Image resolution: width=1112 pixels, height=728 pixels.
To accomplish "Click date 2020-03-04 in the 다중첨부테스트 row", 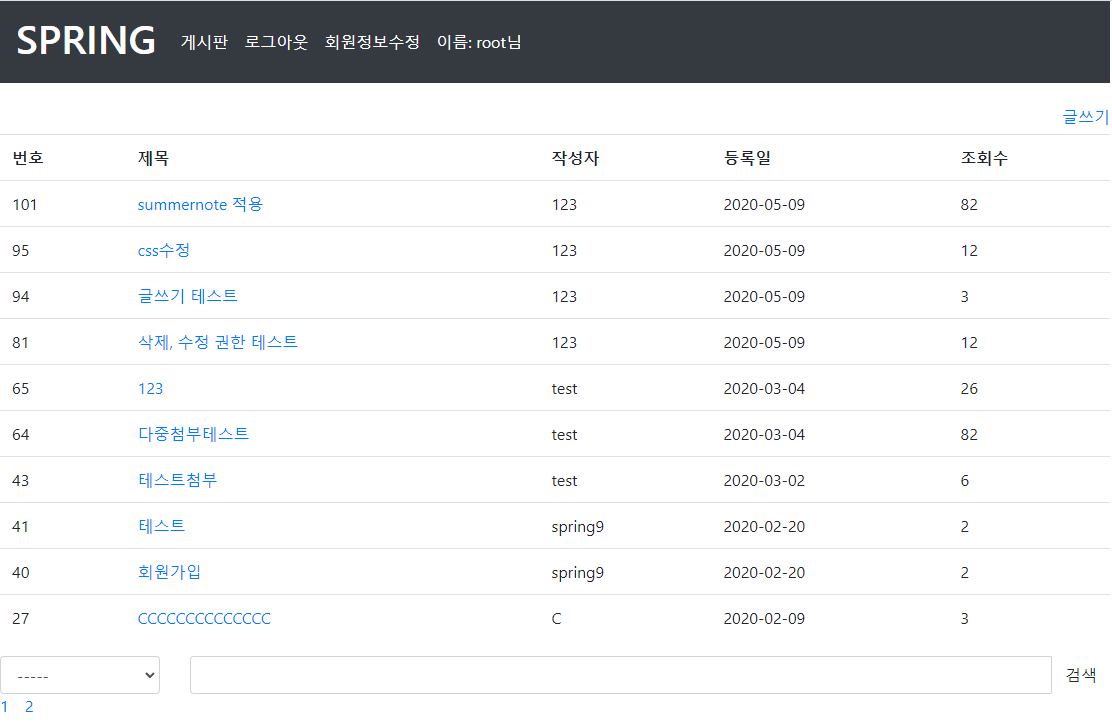I will 764,435.
